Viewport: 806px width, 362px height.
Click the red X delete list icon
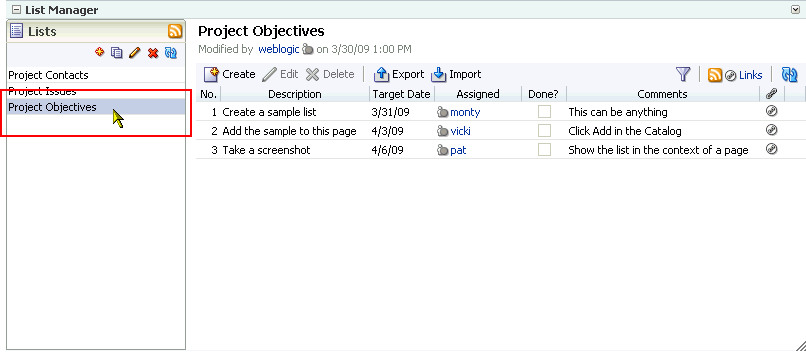[153, 53]
